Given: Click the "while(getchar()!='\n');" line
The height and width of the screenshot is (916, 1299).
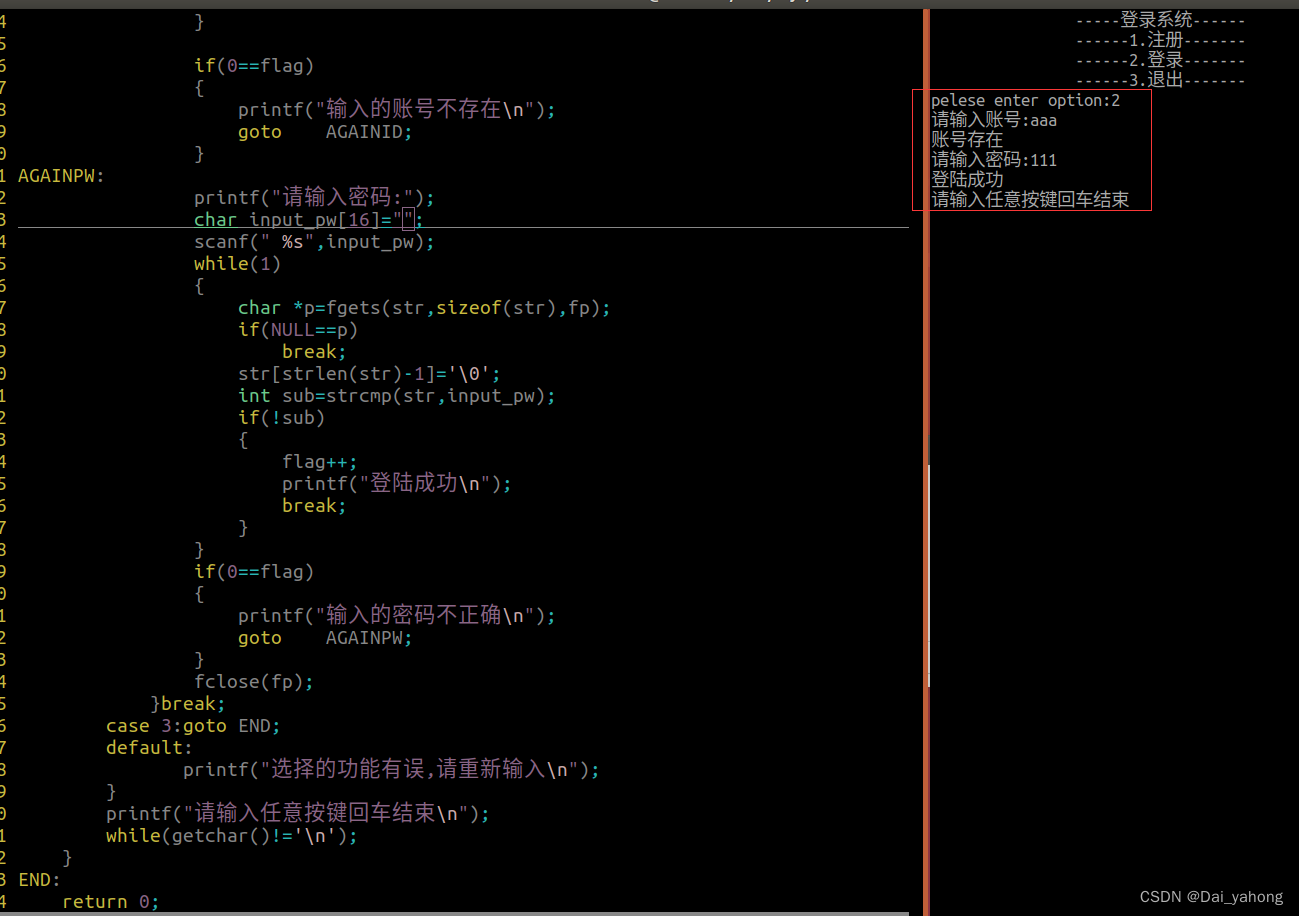Looking at the screenshot, I should click(232, 836).
